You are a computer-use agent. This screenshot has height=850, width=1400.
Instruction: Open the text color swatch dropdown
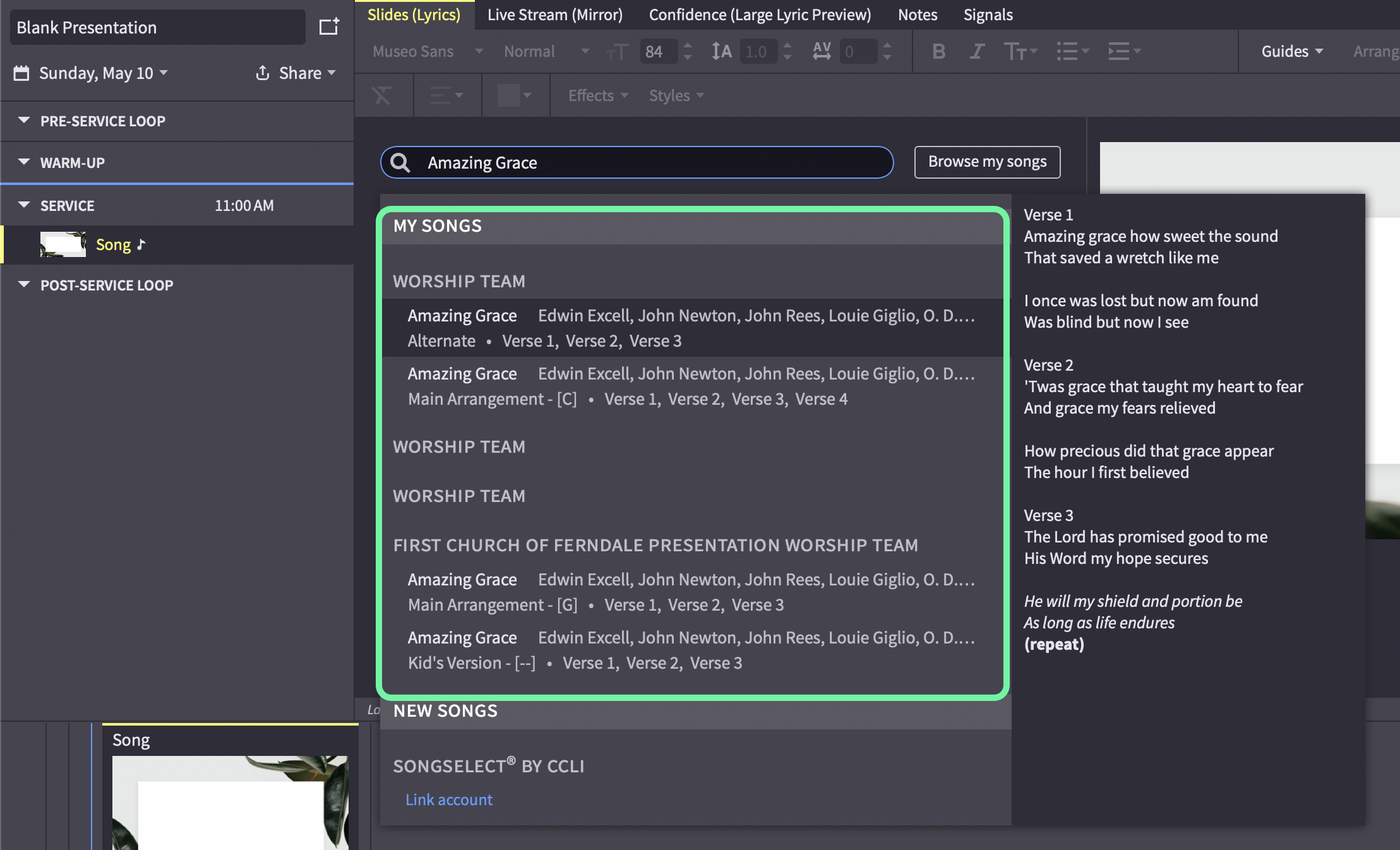coord(515,95)
